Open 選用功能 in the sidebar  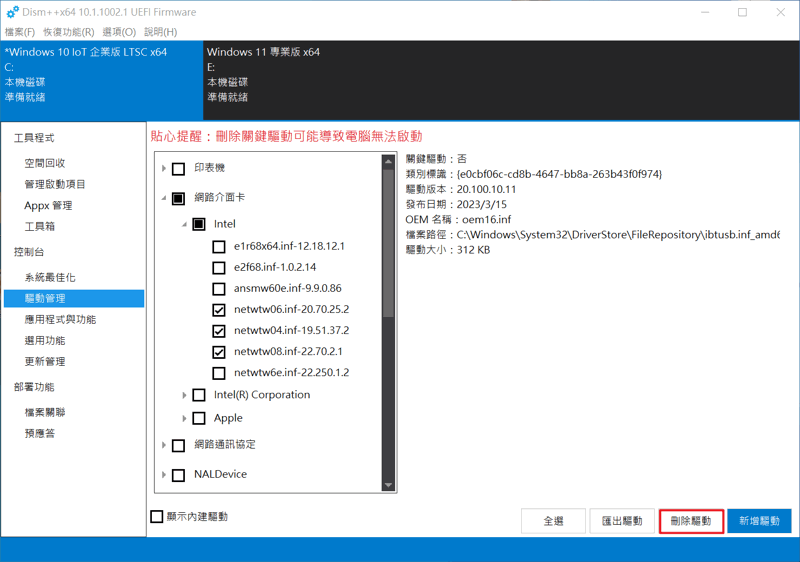pos(45,340)
